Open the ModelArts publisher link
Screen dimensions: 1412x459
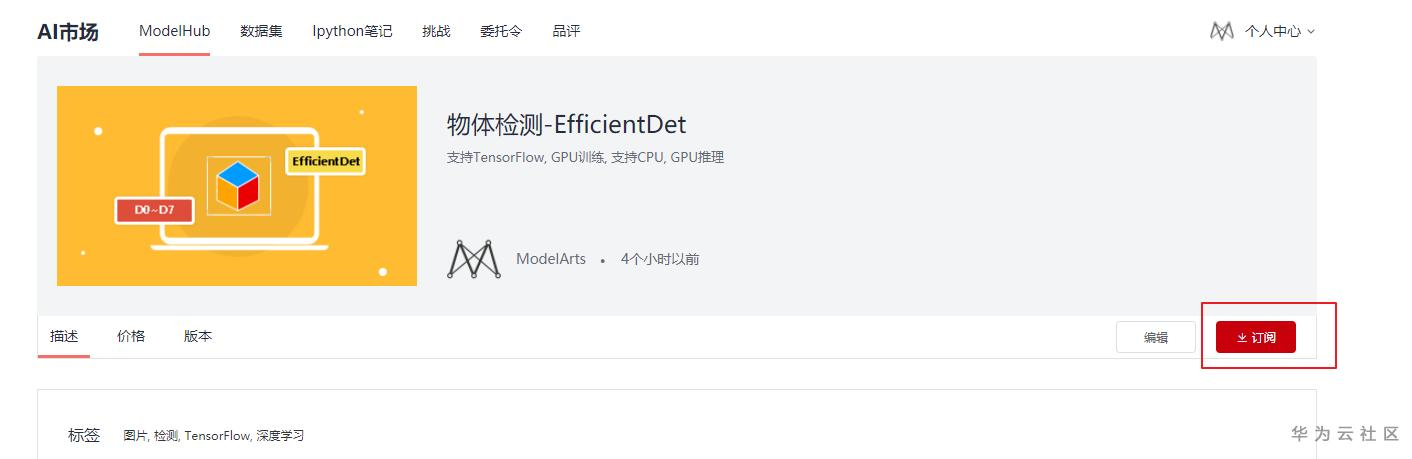pos(551,259)
